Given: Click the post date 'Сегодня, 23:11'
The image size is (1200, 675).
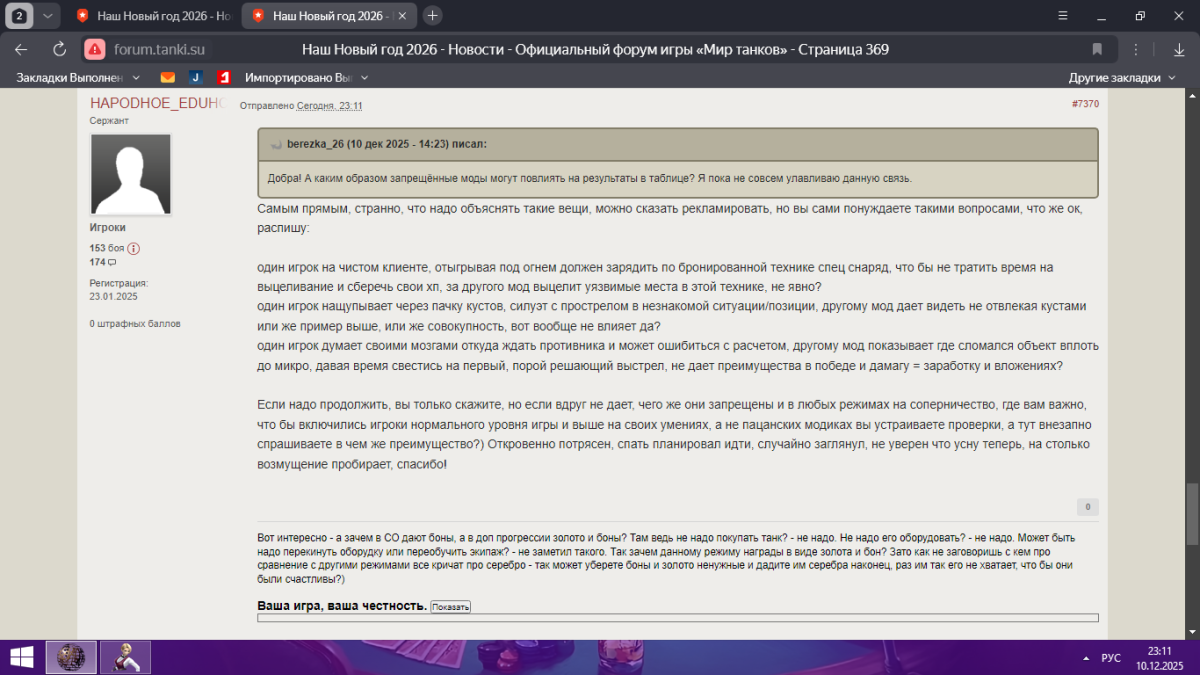Looking at the screenshot, I should [x=329, y=105].
